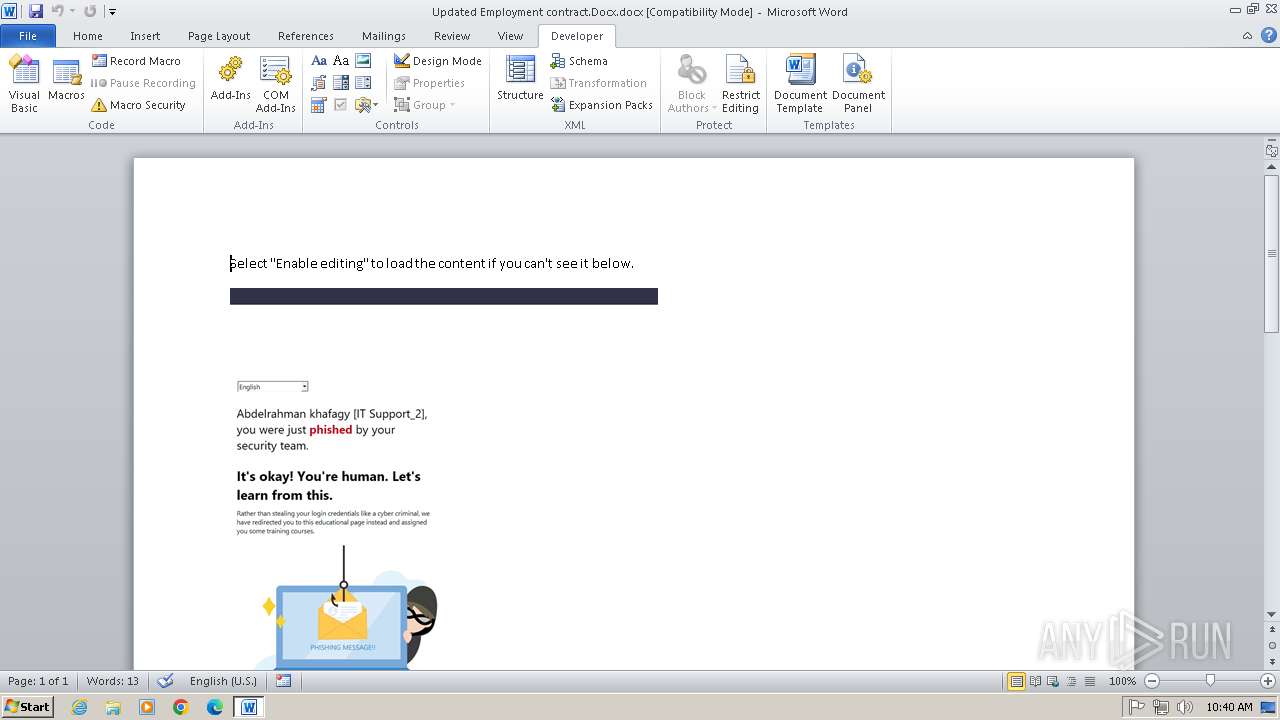Click the volume tray icon
This screenshot has height=720, width=1280.
click(1185, 707)
